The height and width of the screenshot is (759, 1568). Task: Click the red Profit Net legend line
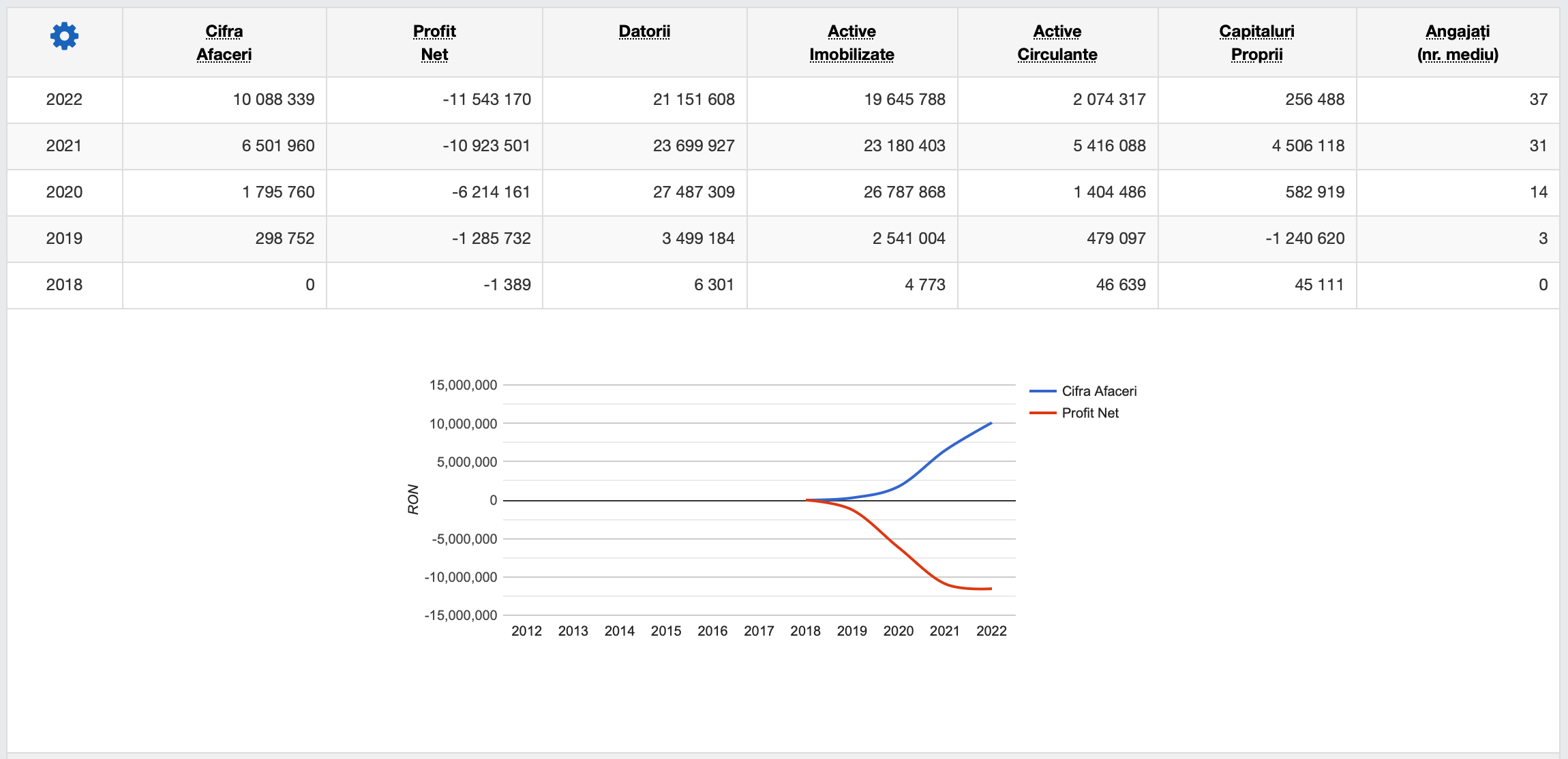click(1042, 413)
